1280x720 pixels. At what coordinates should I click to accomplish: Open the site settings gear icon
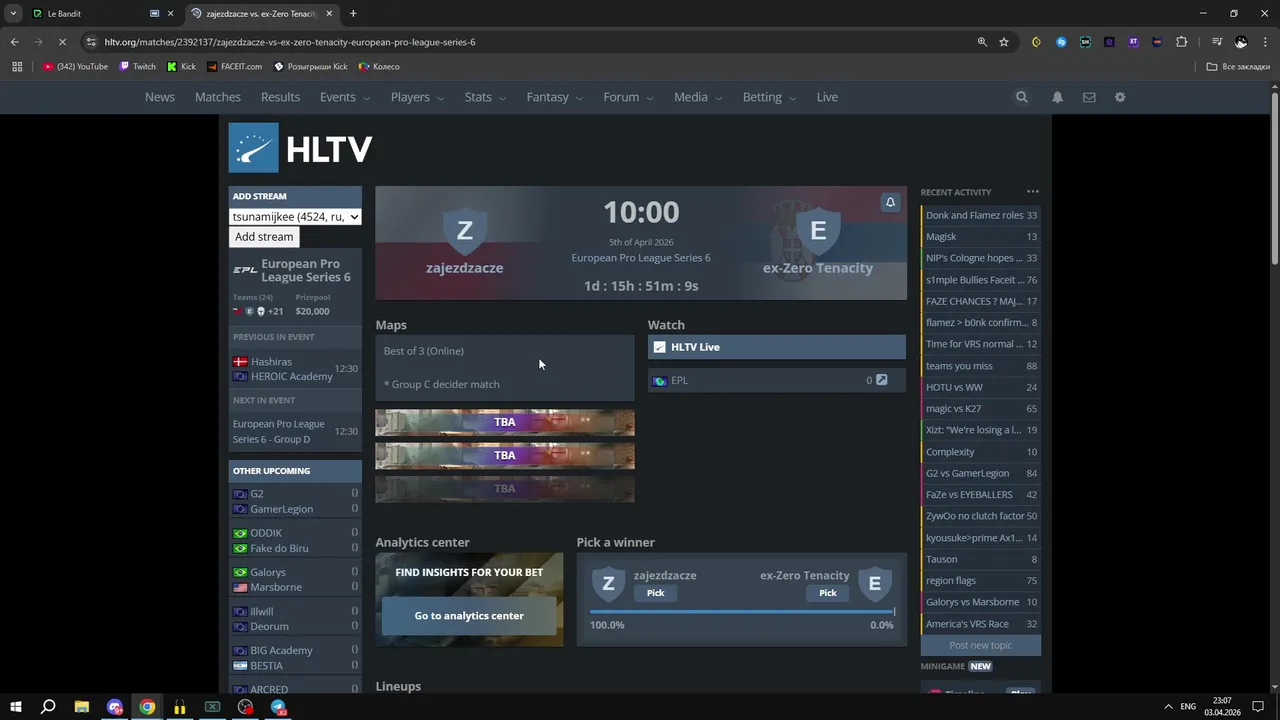[1120, 97]
